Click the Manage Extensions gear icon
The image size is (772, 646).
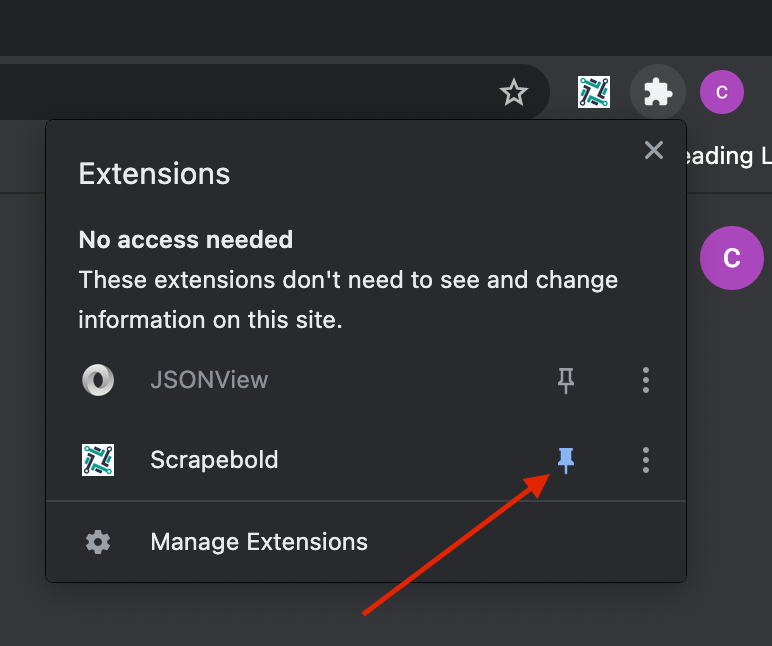98,542
